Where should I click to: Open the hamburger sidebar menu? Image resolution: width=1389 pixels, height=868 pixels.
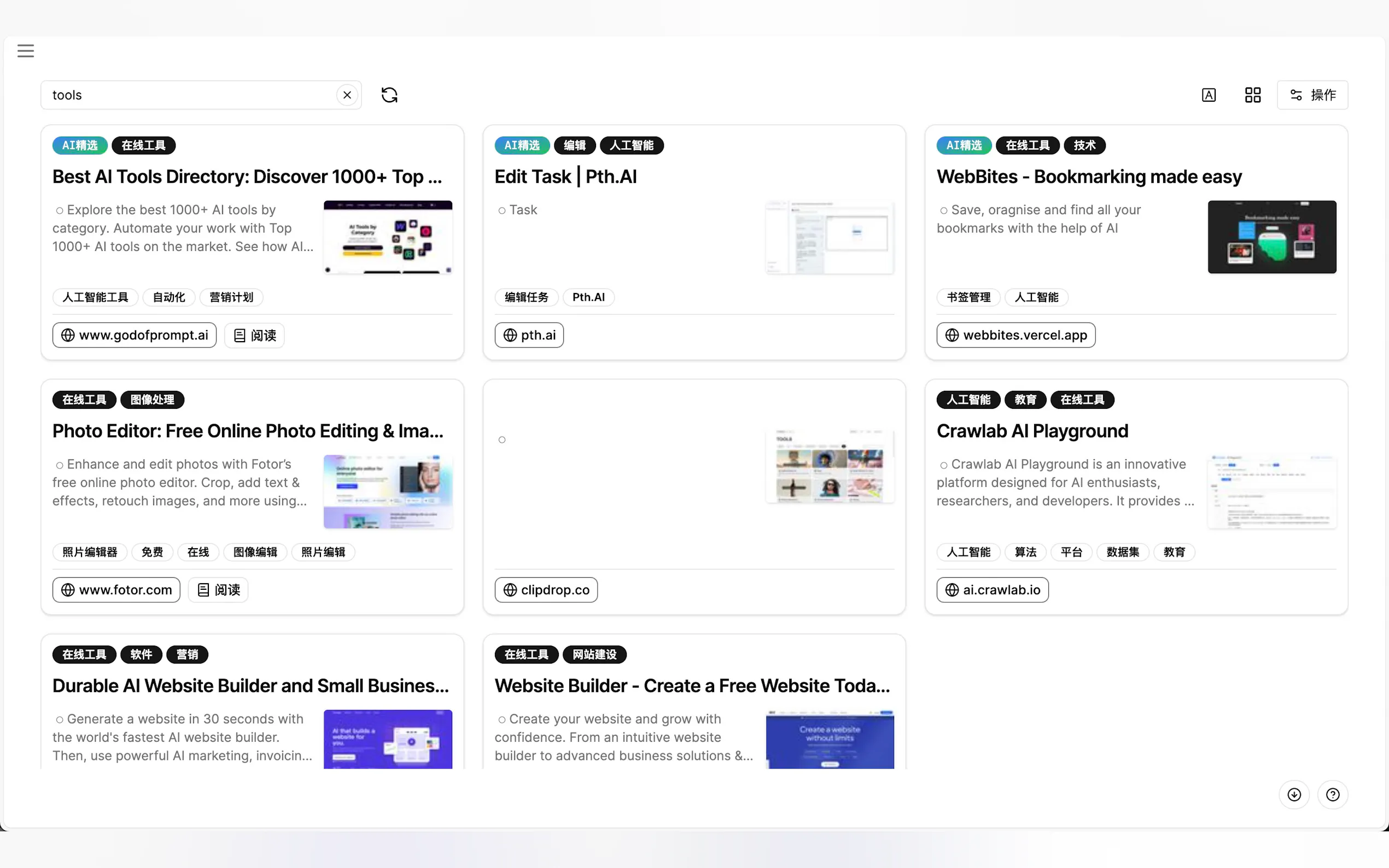(x=25, y=50)
